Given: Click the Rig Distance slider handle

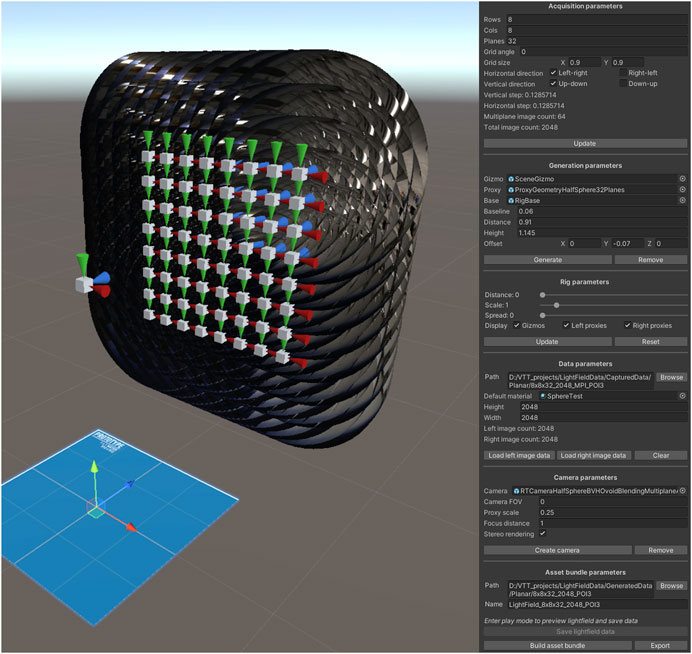Looking at the screenshot, I should point(543,295).
